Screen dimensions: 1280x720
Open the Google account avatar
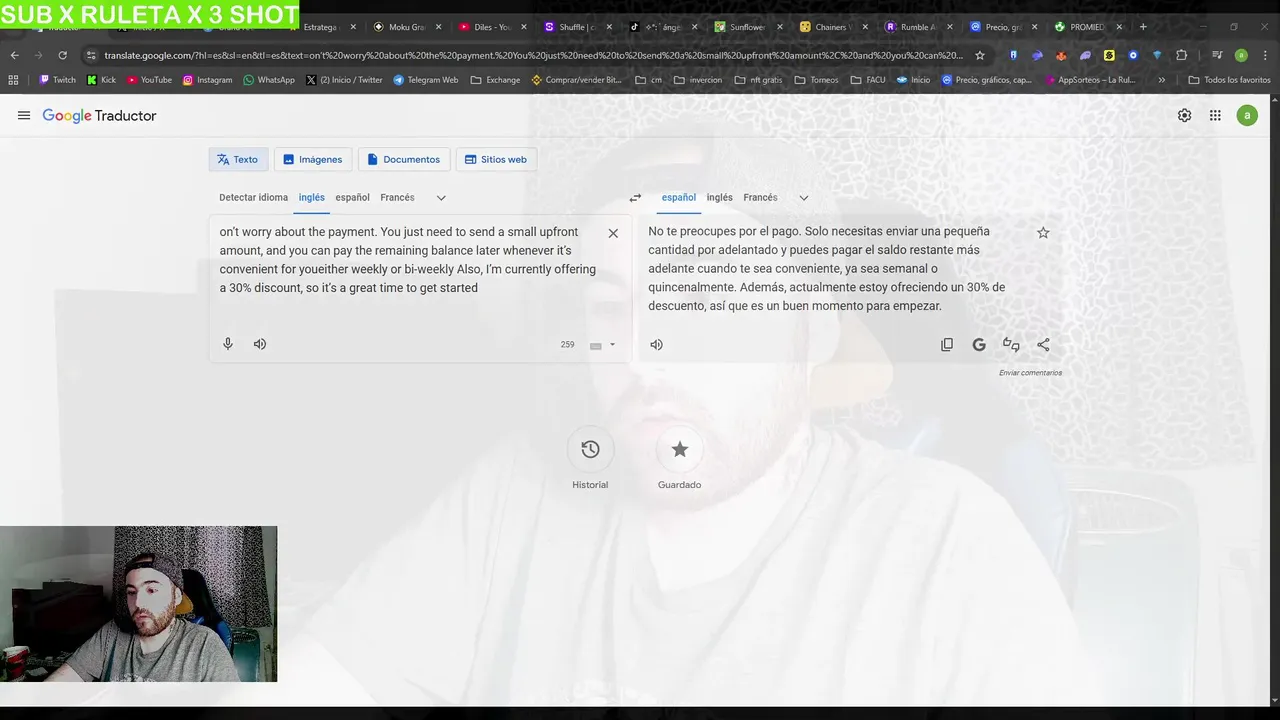pyautogui.click(x=1246, y=116)
